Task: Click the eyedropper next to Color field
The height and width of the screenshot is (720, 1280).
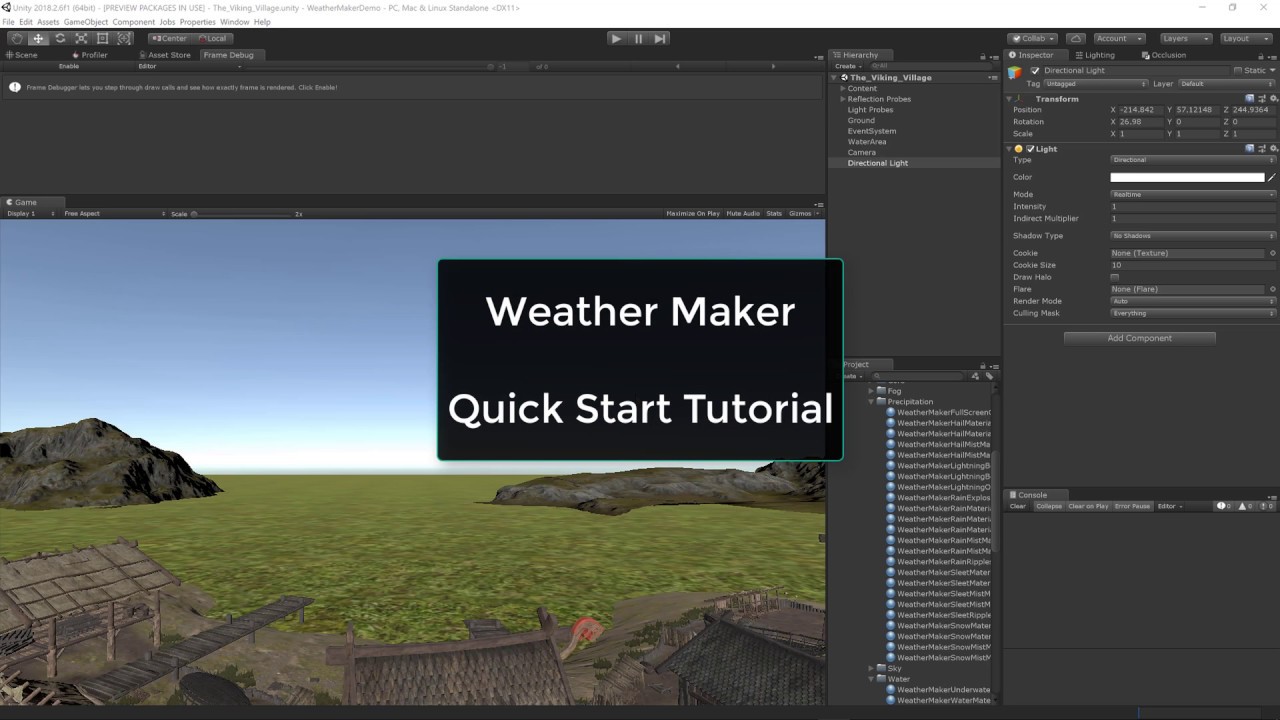Action: click(1272, 177)
